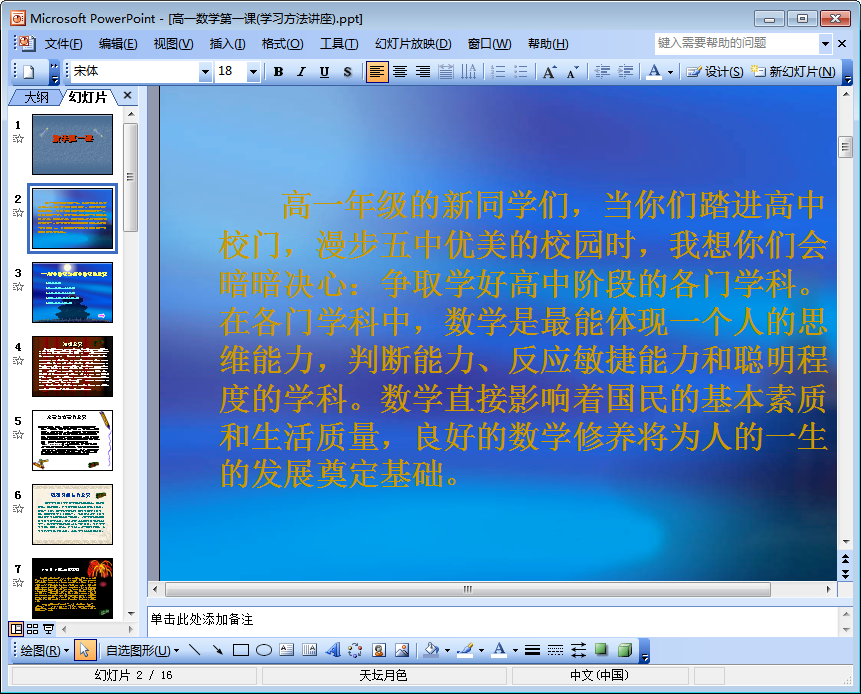861x694 pixels.
Task: Click the Center align icon
Action: (400, 72)
